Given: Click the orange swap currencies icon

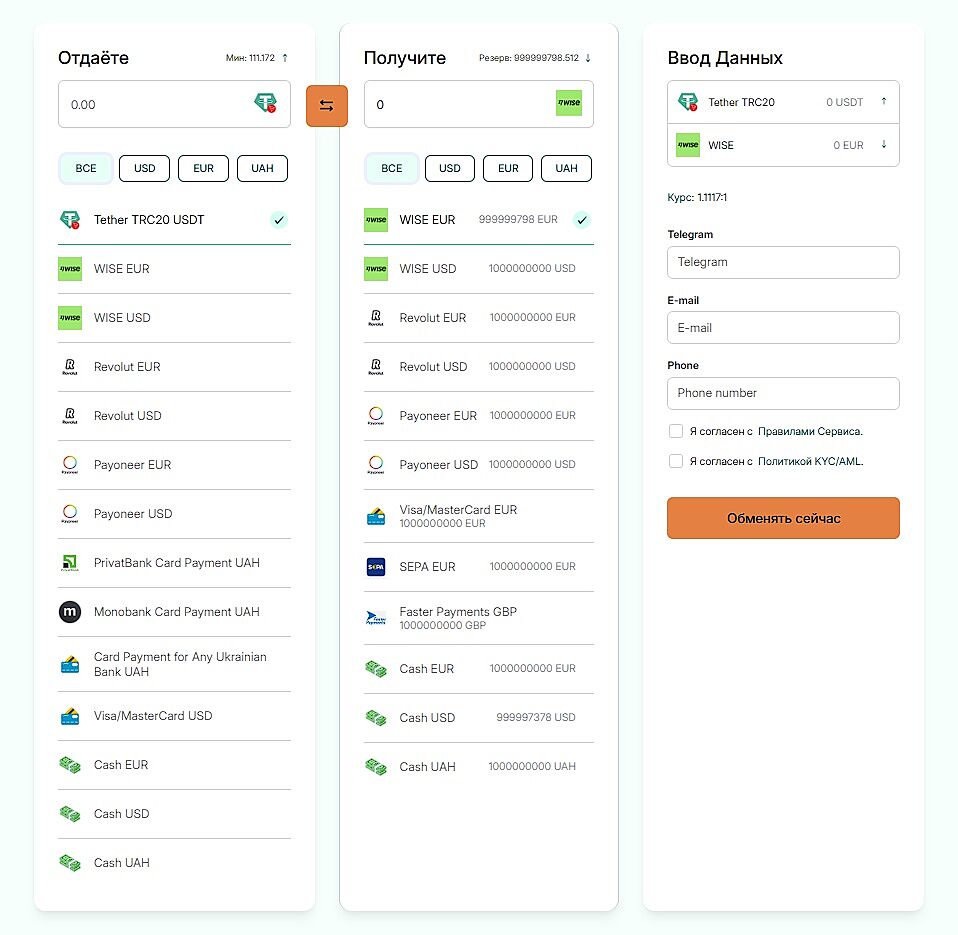Looking at the screenshot, I should point(326,106).
